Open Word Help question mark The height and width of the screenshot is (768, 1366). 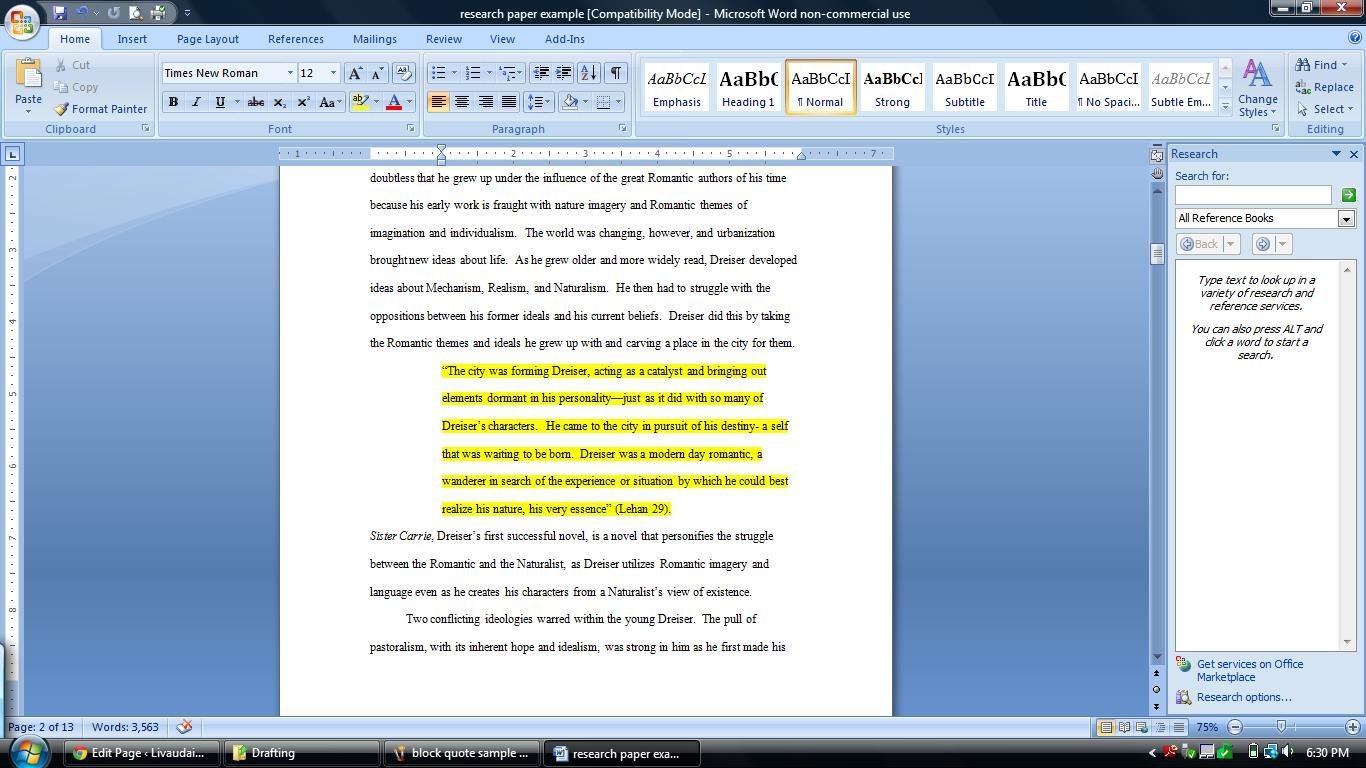click(x=1355, y=38)
